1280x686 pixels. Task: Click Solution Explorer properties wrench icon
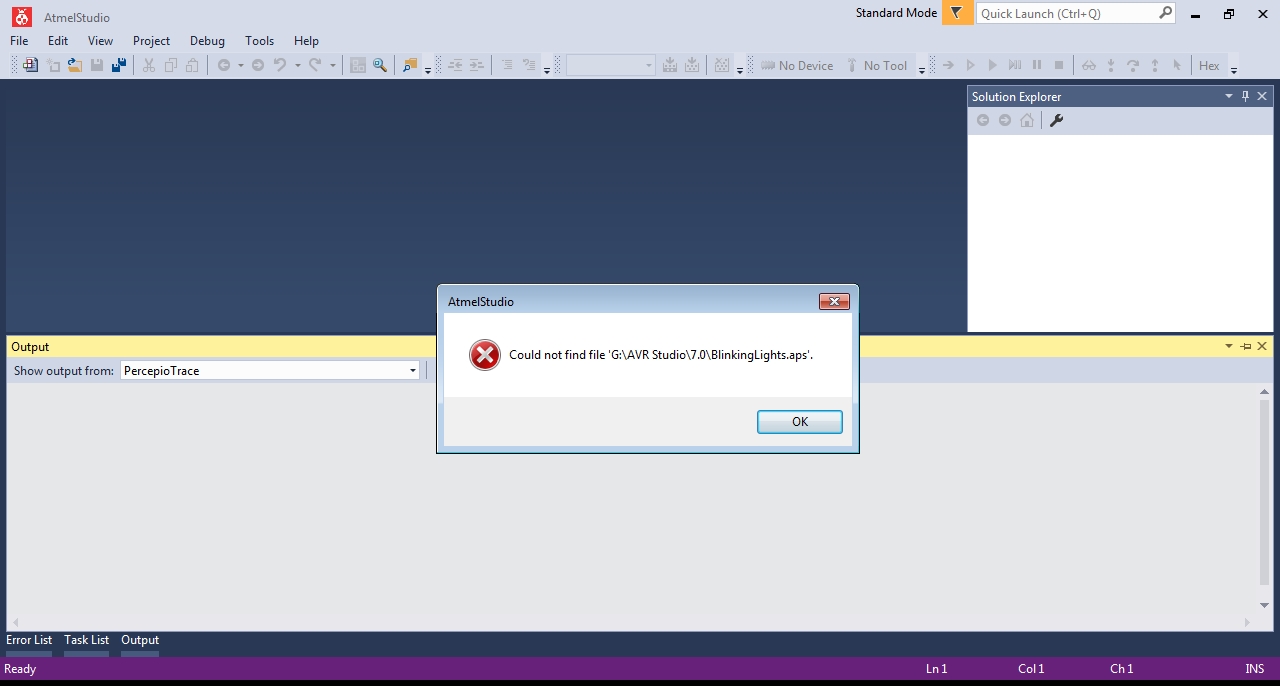point(1056,120)
